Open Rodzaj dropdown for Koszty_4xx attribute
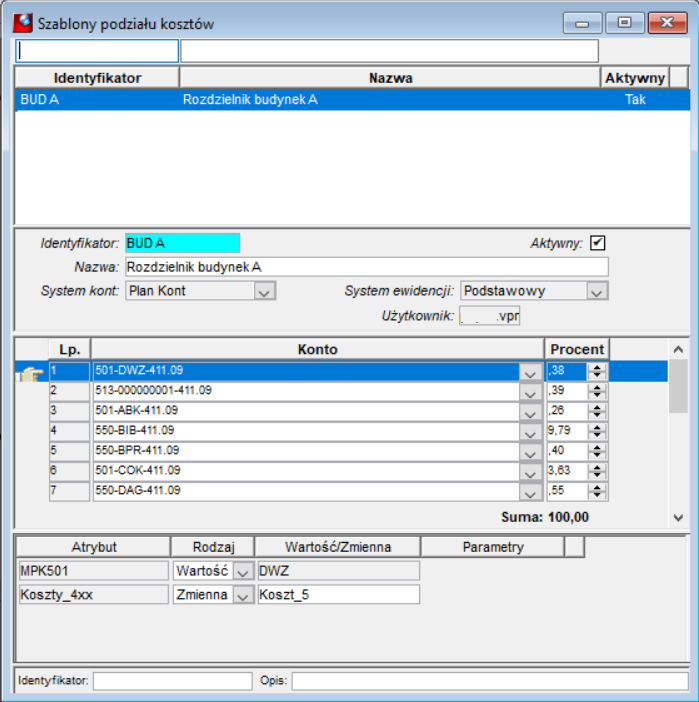This screenshot has height=702, width=699. 243,595
